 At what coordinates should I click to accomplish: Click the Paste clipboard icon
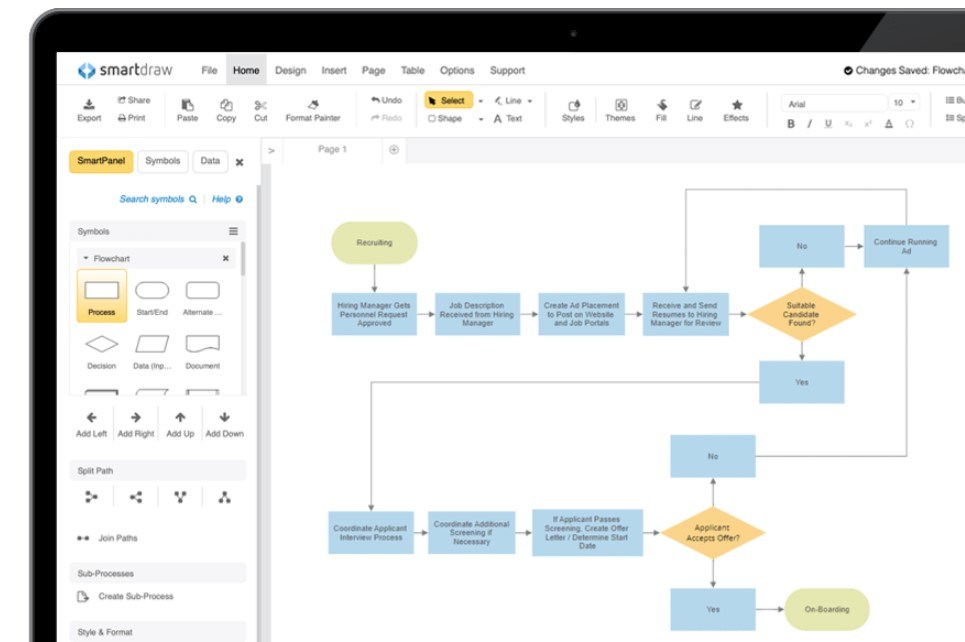(188, 110)
